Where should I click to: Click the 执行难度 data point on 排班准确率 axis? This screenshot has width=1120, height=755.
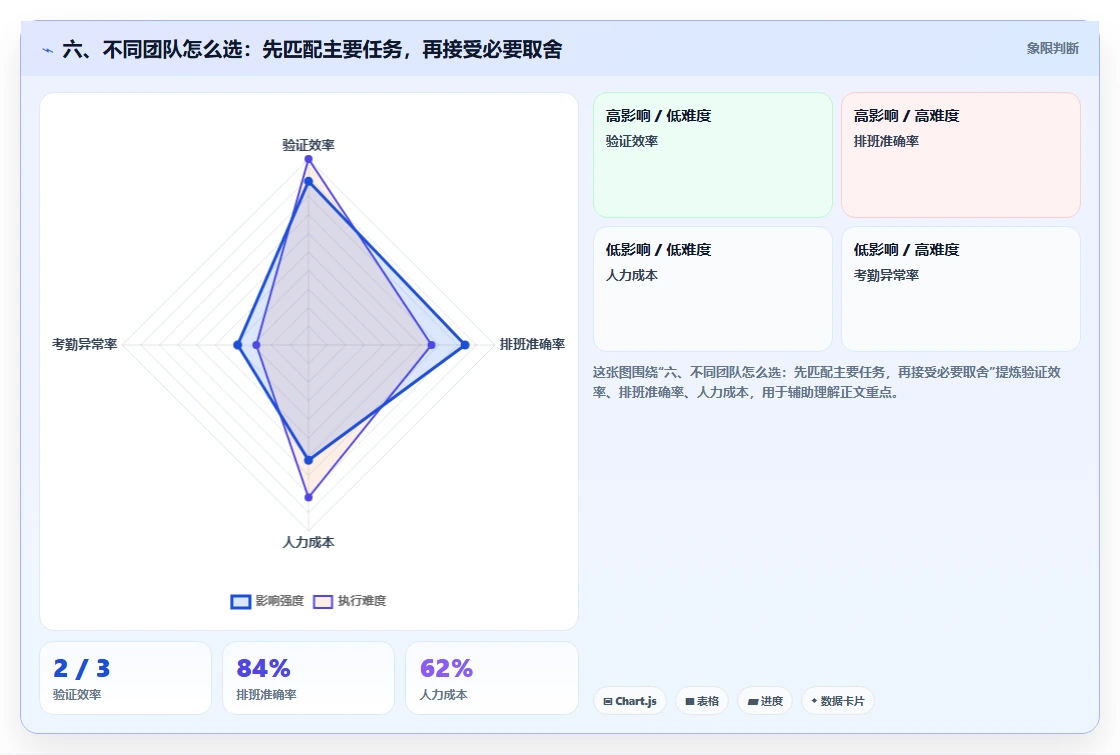point(431,345)
